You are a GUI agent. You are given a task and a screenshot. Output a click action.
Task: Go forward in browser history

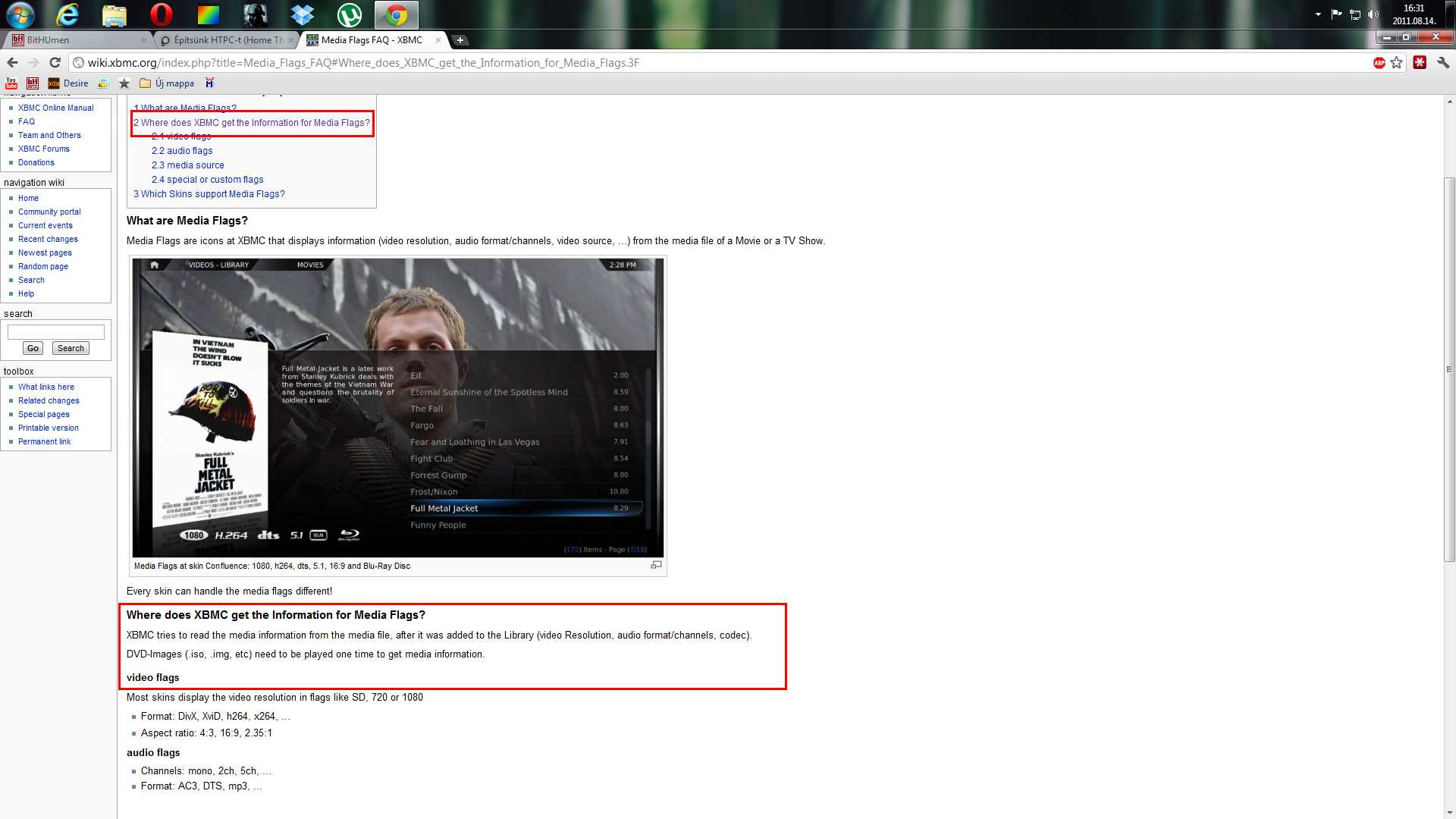pyautogui.click(x=33, y=63)
